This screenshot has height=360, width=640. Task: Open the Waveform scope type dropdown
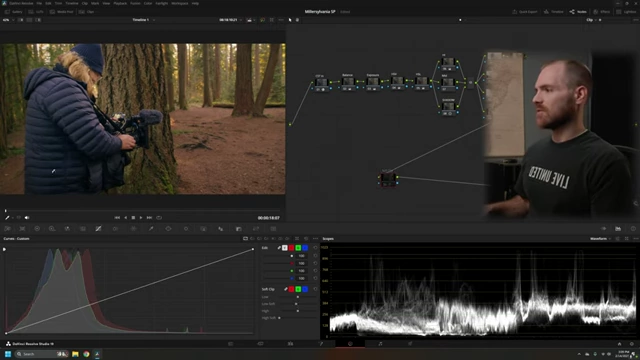coord(600,238)
